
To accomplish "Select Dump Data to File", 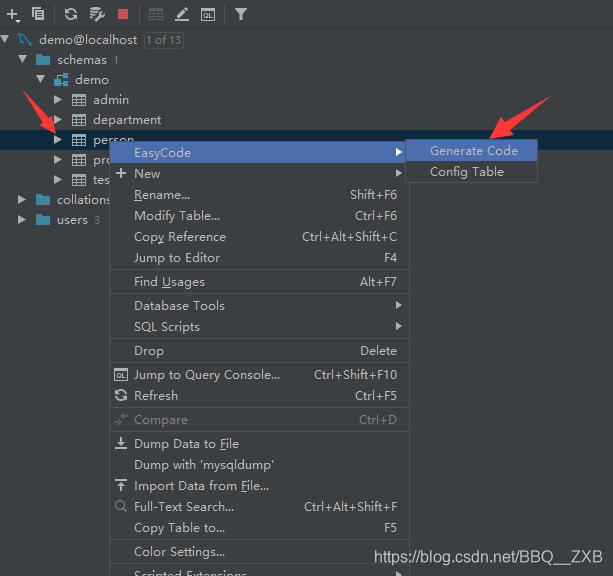I will [259, 444].
